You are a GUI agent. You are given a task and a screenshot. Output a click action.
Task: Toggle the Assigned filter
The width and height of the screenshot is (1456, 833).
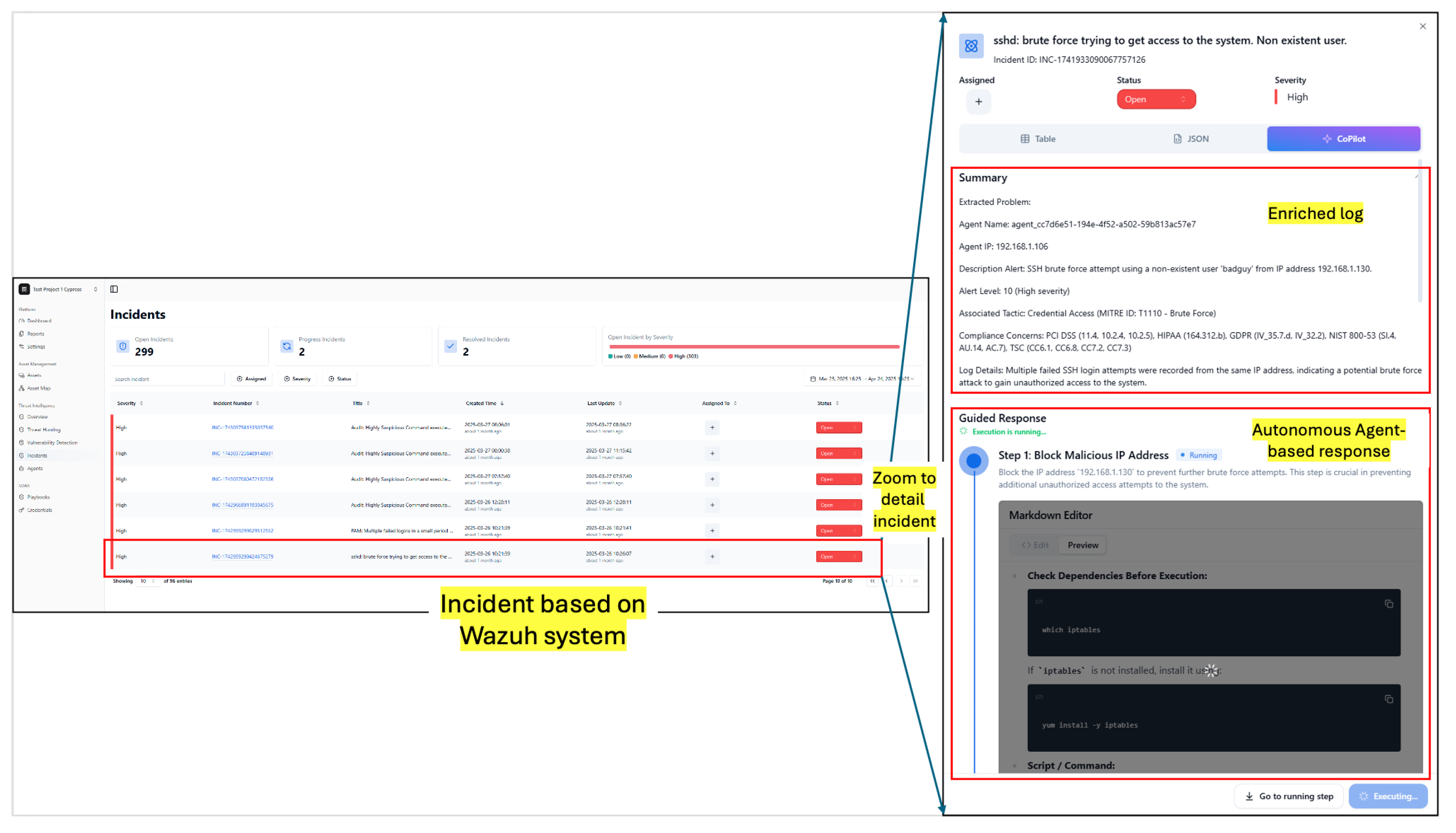coord(252,379)
